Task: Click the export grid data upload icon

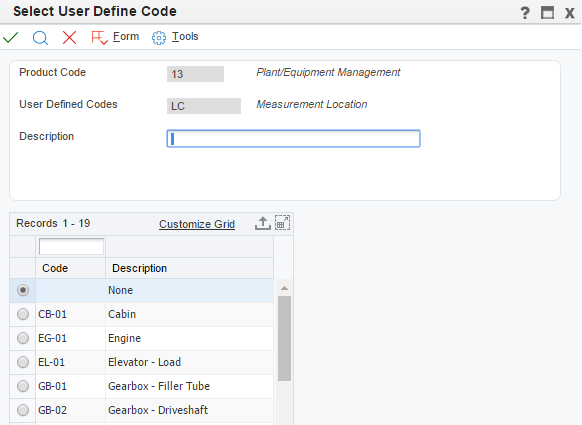Action: point(262,223)
